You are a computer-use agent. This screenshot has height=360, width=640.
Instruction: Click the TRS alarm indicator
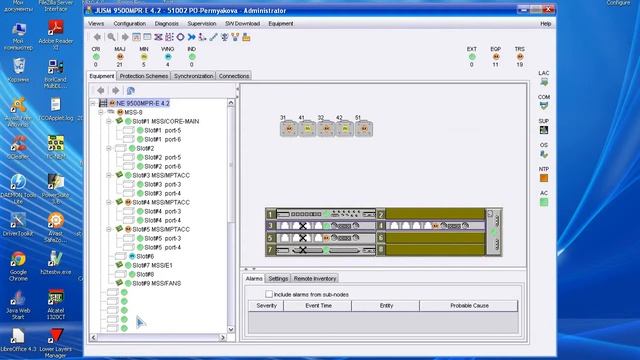[520, 57]
